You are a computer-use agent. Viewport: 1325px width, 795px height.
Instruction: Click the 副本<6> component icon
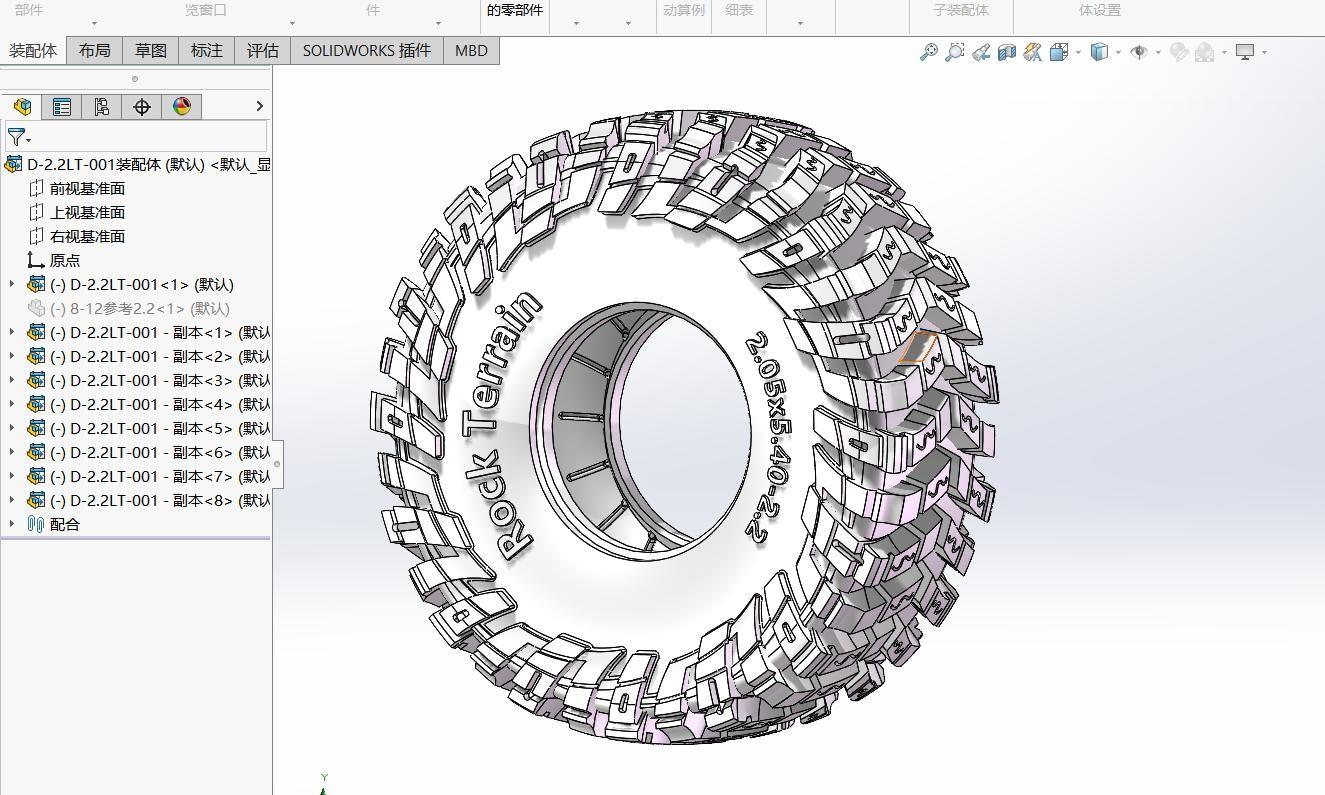pos(36,452)
